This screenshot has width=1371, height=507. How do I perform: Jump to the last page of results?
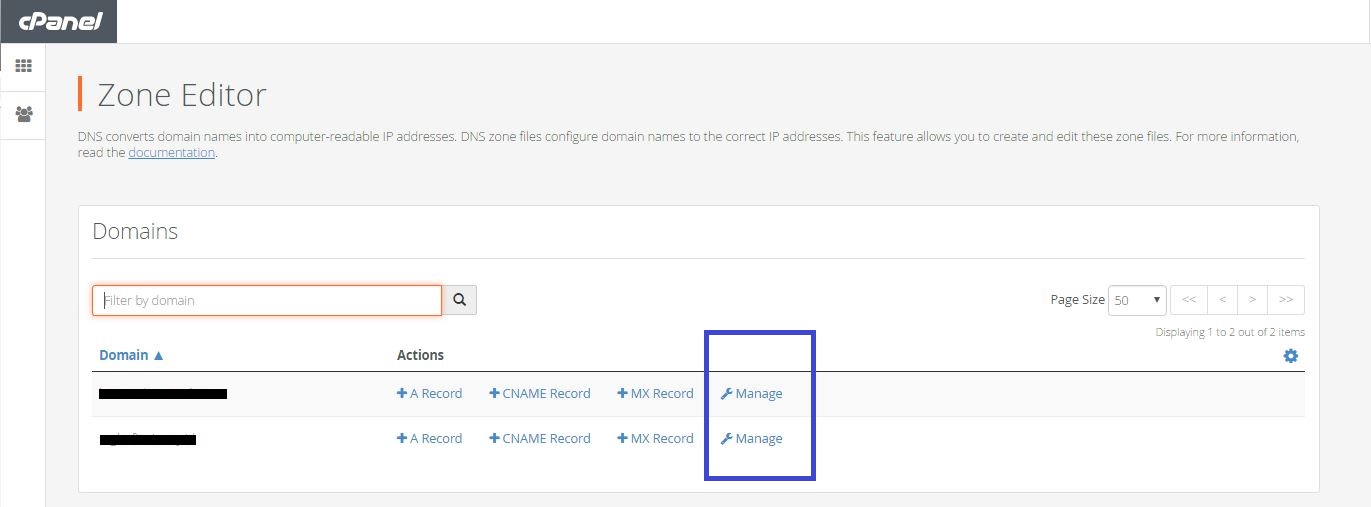(1286, 300)
